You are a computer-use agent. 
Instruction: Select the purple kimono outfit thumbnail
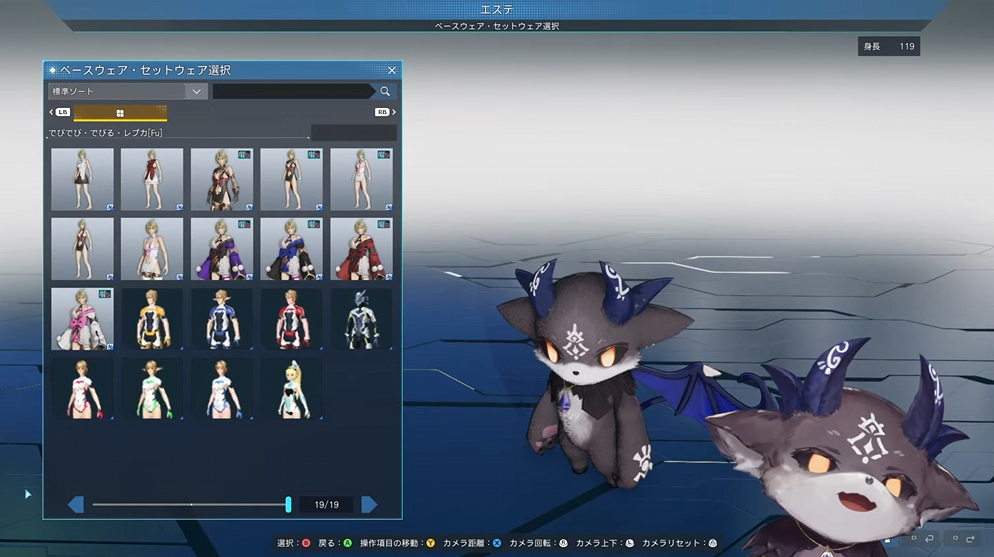[222, 249]
